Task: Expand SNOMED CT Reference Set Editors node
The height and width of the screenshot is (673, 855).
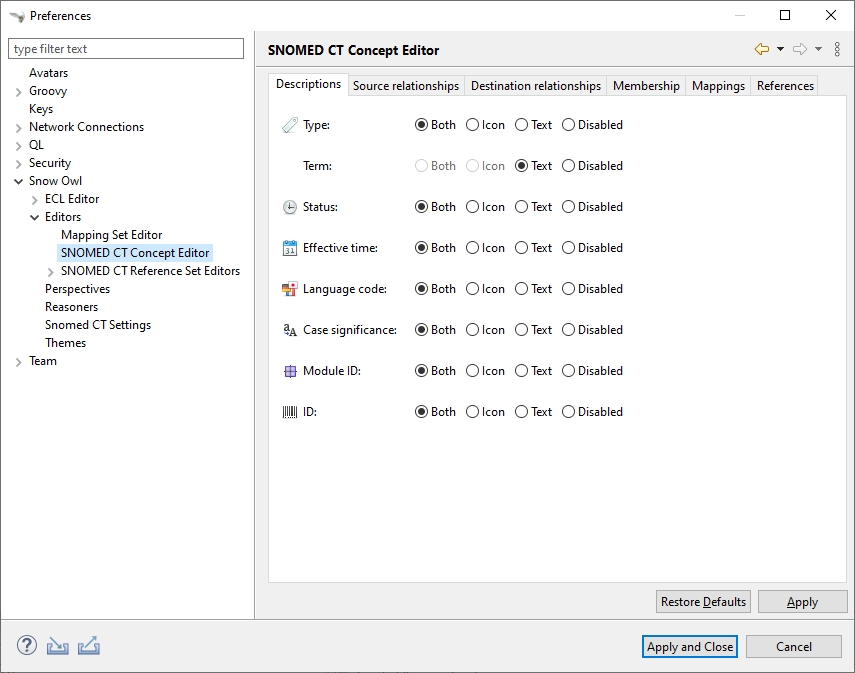Action: coord(51,271)
